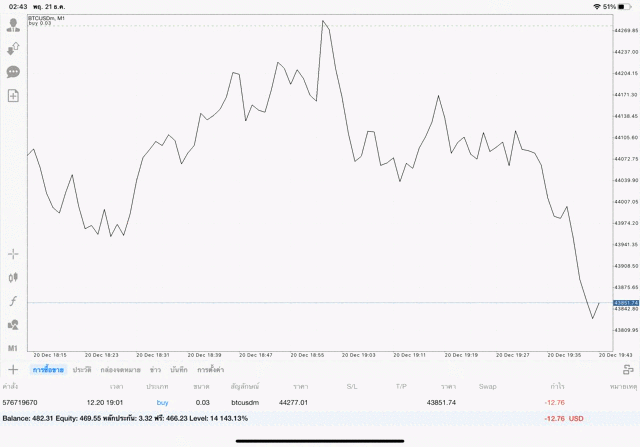Screen dimensions: 640x447
Task: Switch to the ประวัติ (History) tab
Action: point(81,370)
